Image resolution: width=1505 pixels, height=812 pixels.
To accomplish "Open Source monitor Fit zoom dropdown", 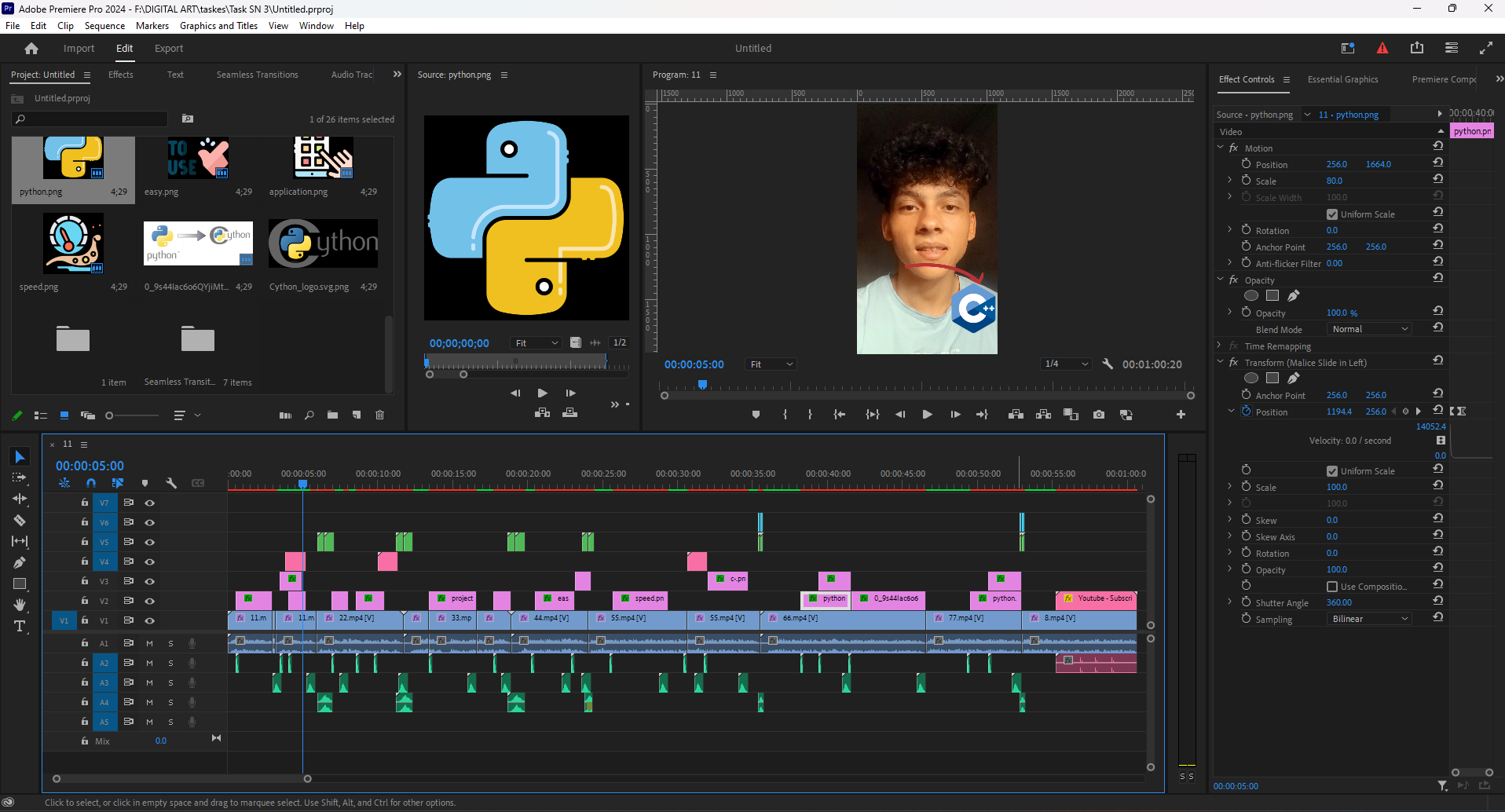I will [536, 343].
